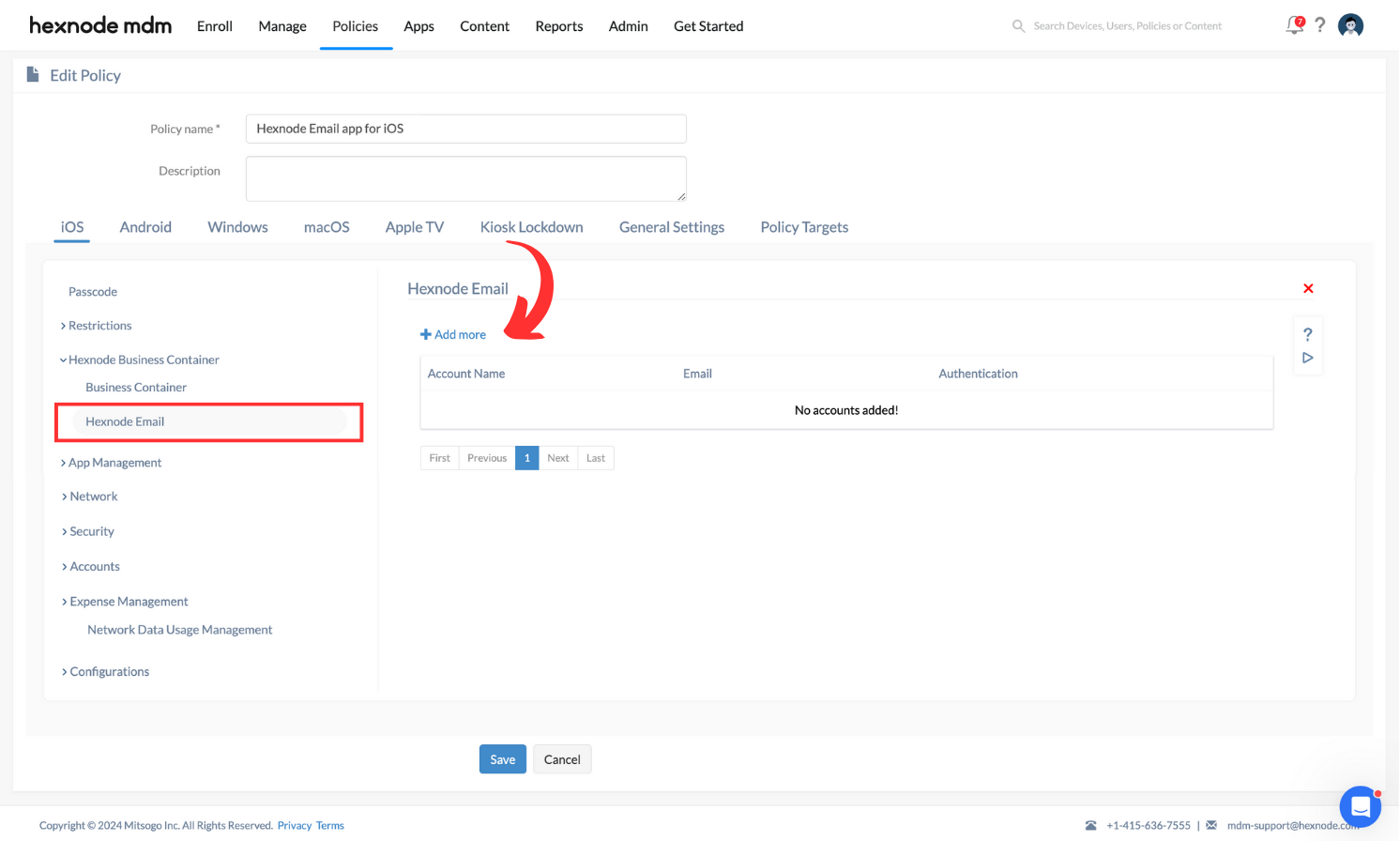The width and height of the screenshot is (1400, 841).
Task: Play the tutorial video icon
Action: tap(1307, 358)
